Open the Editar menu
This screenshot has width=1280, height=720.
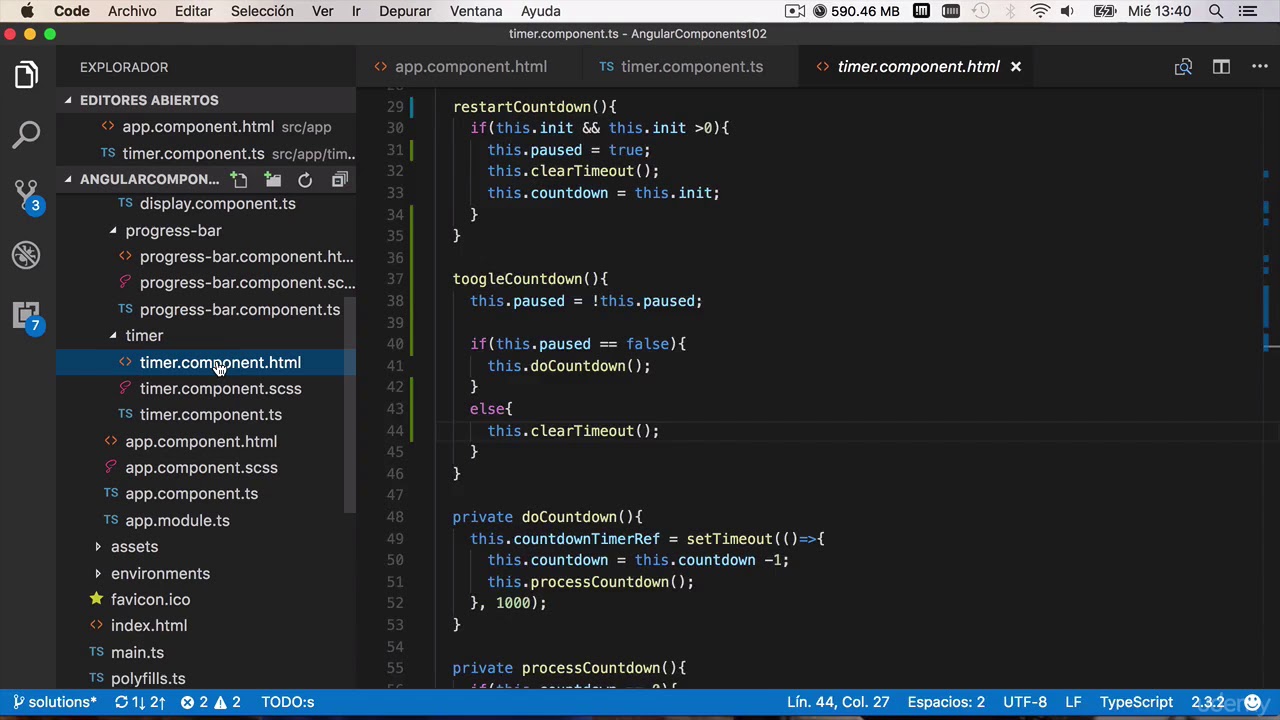[x=193, y=11]
